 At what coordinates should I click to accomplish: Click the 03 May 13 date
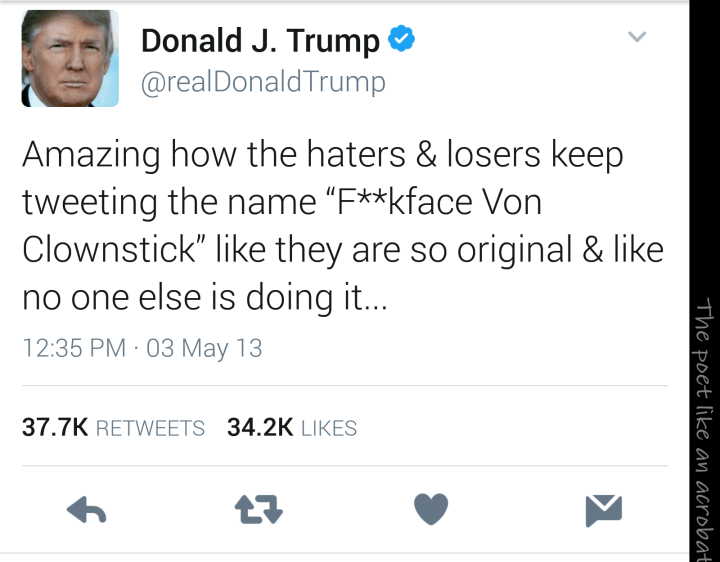pos(204,348)
